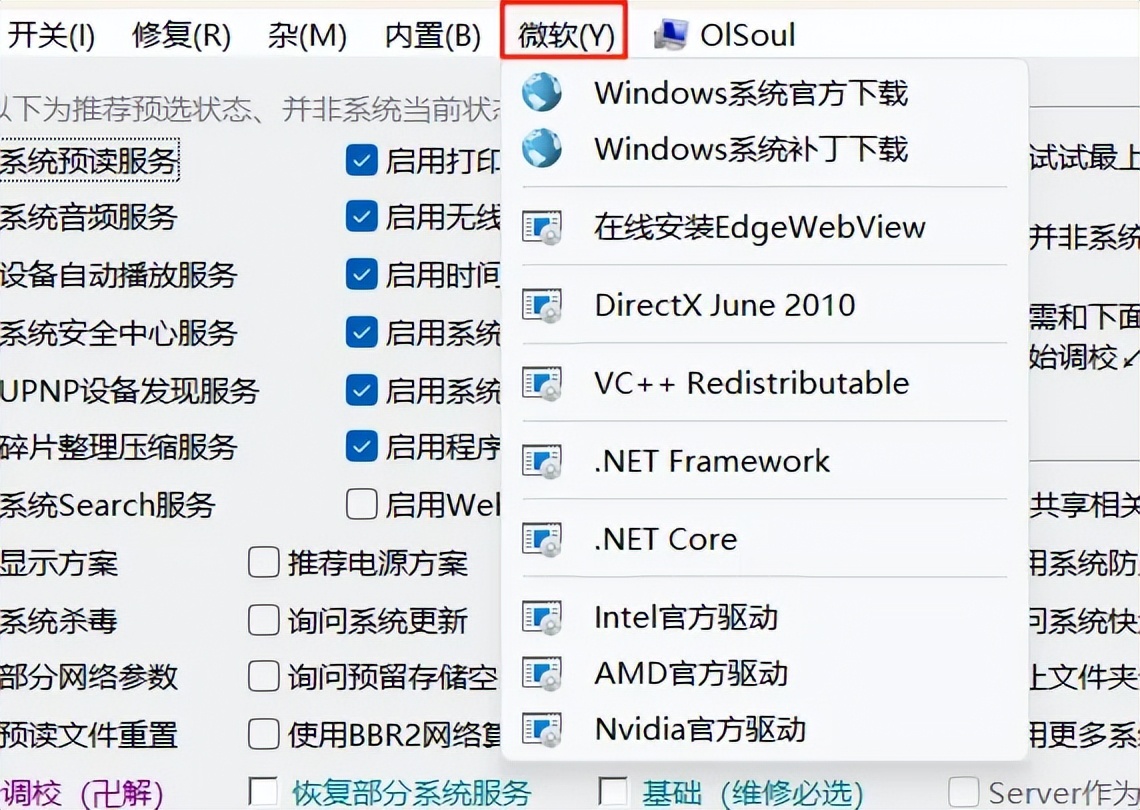Click the 预读文件重置 label

pos(89,735)
